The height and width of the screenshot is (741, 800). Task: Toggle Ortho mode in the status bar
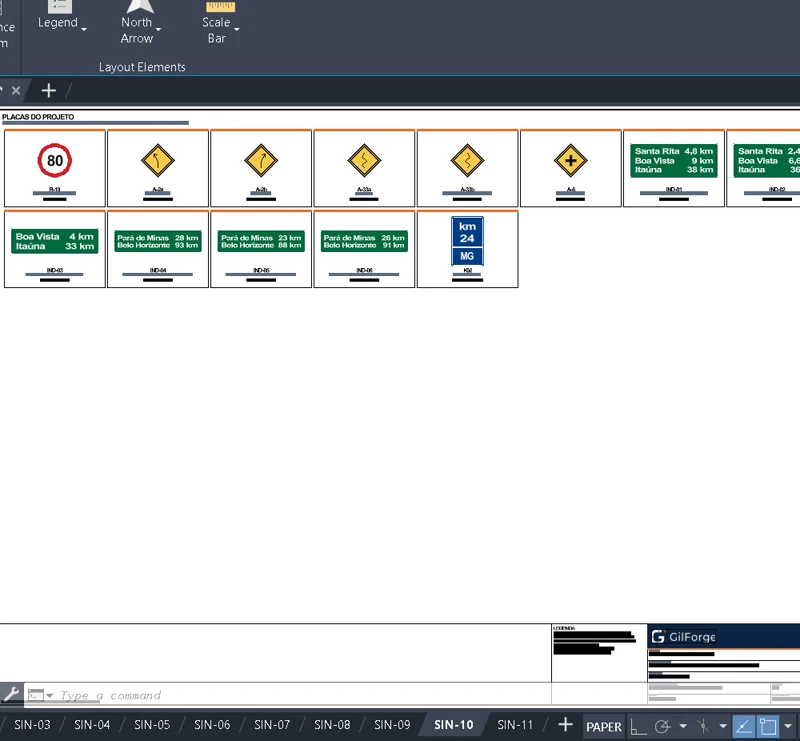click(x=638, y=726)
